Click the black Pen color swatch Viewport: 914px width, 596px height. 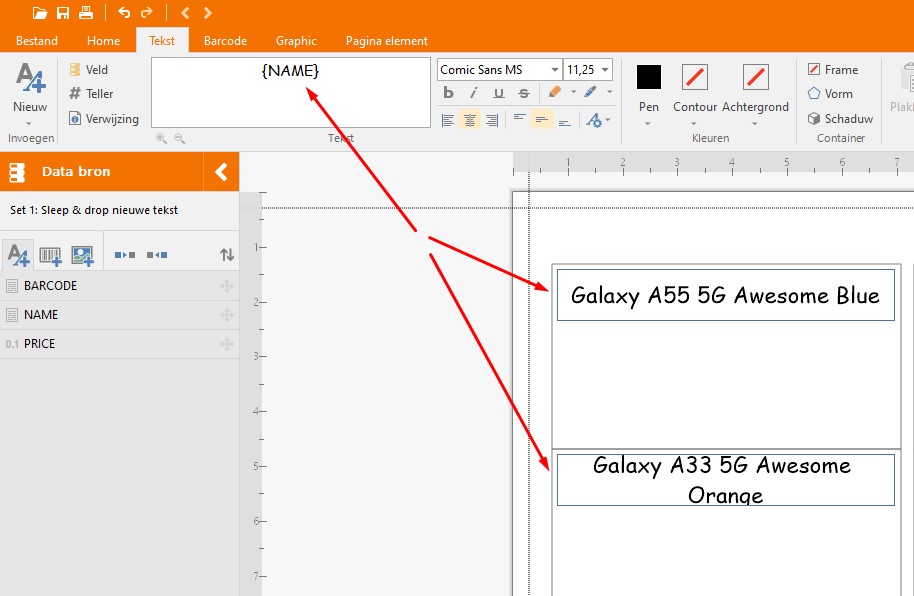649,77
